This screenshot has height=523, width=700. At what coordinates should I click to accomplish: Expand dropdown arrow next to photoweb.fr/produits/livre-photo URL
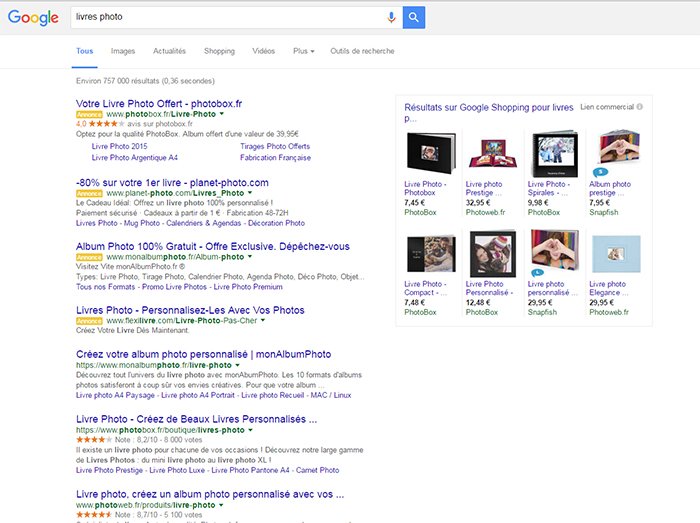pos(221,505)
